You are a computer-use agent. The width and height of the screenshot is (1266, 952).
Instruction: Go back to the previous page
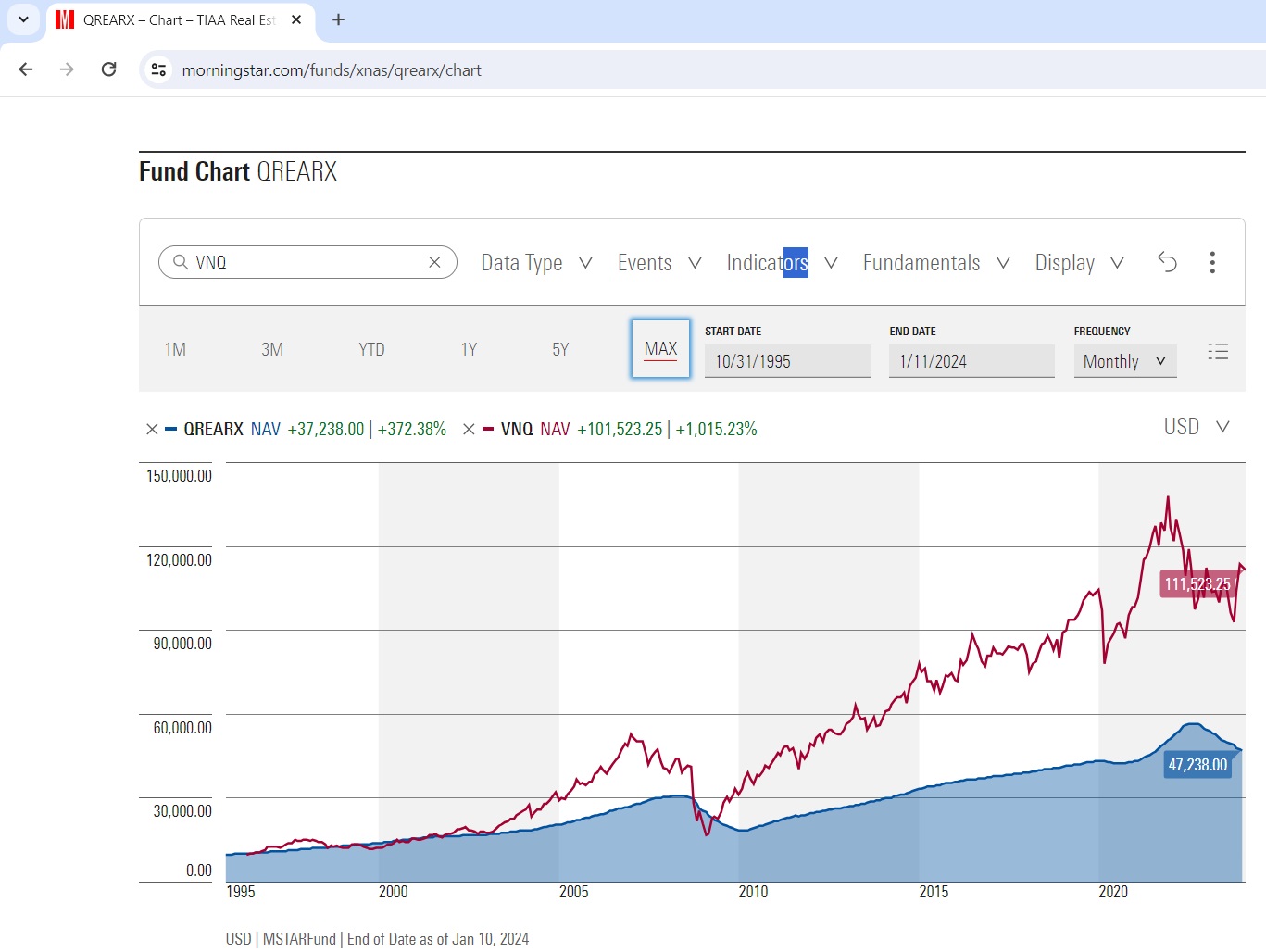tap(26, 69)
